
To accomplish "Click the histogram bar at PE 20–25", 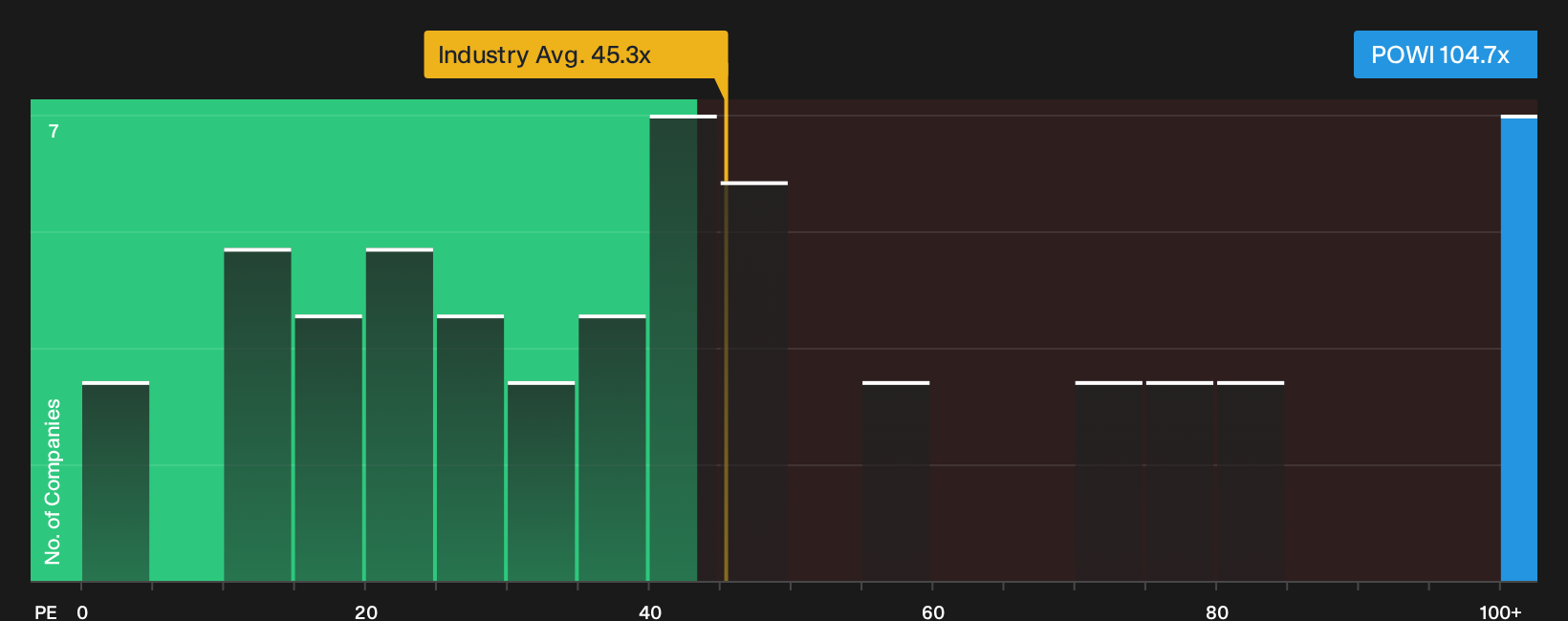I will tap(400, 415).
